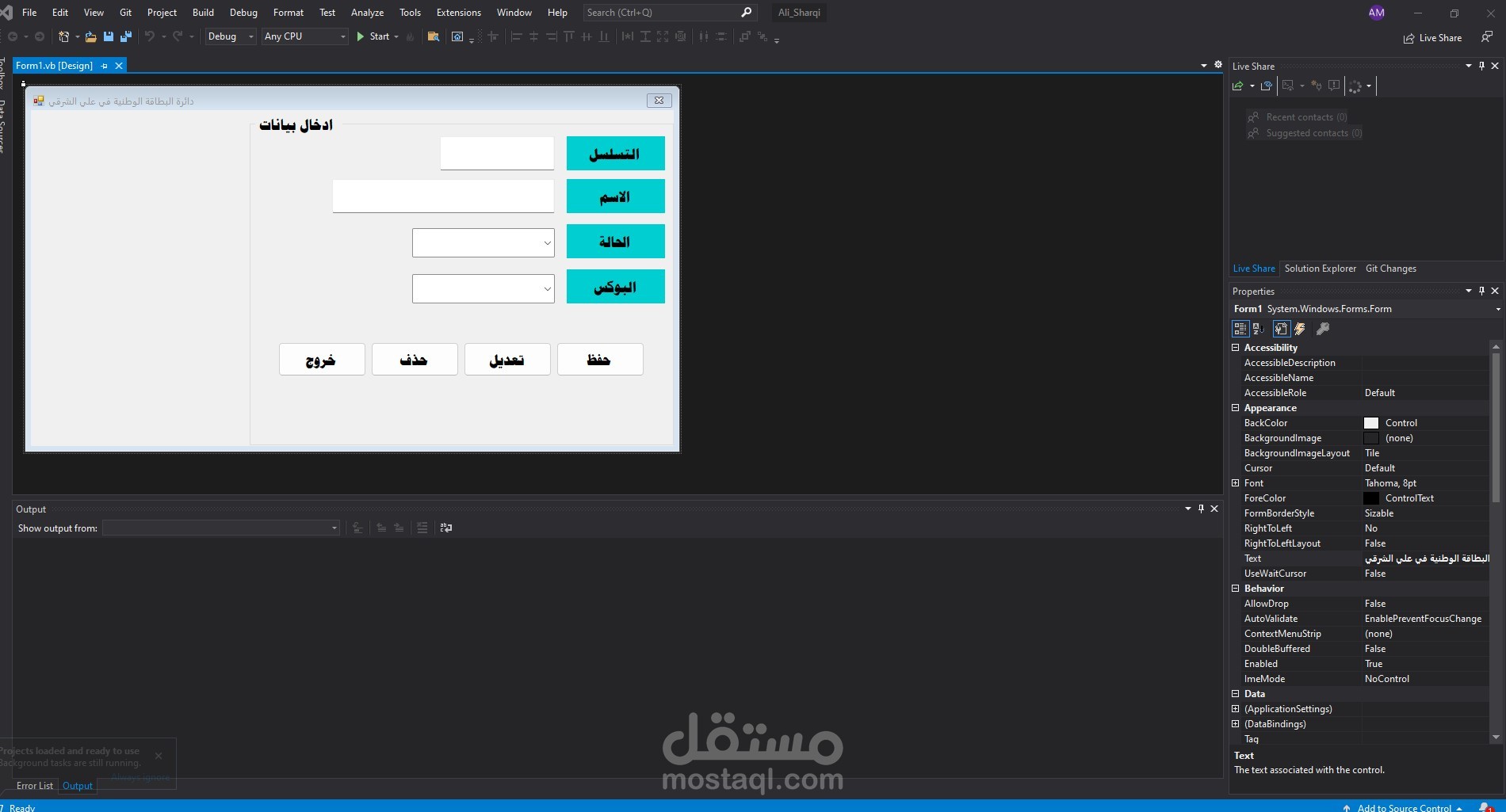The width and height of the screenshot is (1506, 812).
Task: Click the Open File folder icon
Action: 90,36
